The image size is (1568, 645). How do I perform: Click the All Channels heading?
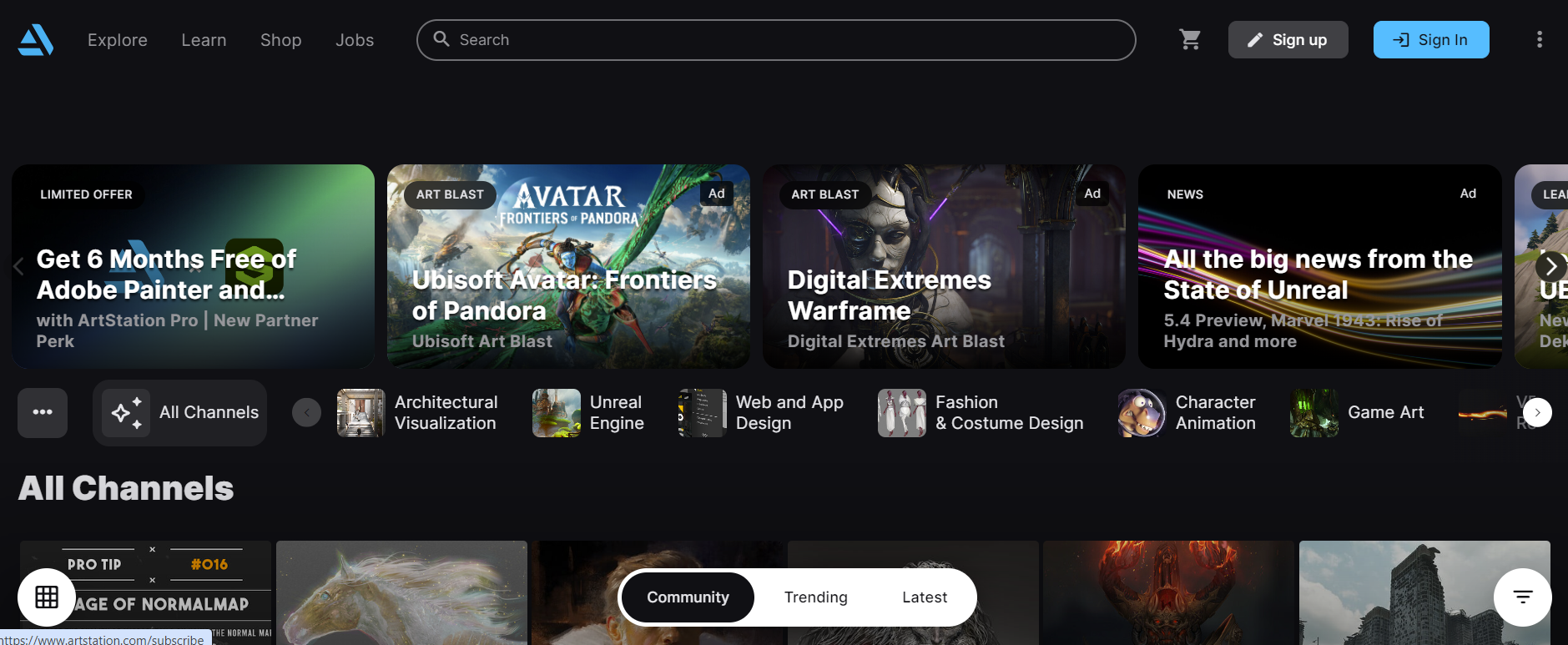click(x=126, y=488)
